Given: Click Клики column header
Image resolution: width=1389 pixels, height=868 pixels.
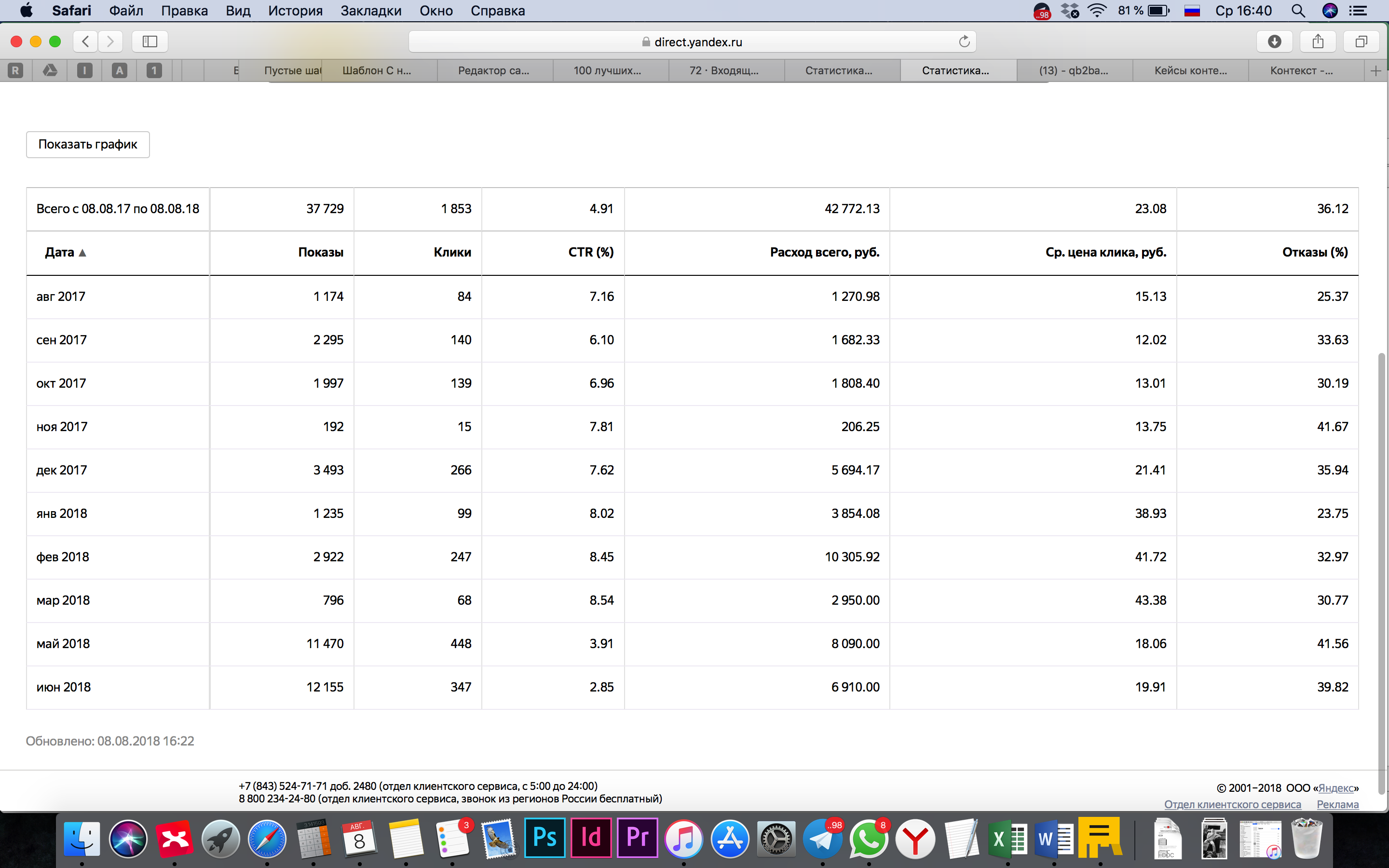Looking at the screenshot, I should coord(452,252).
